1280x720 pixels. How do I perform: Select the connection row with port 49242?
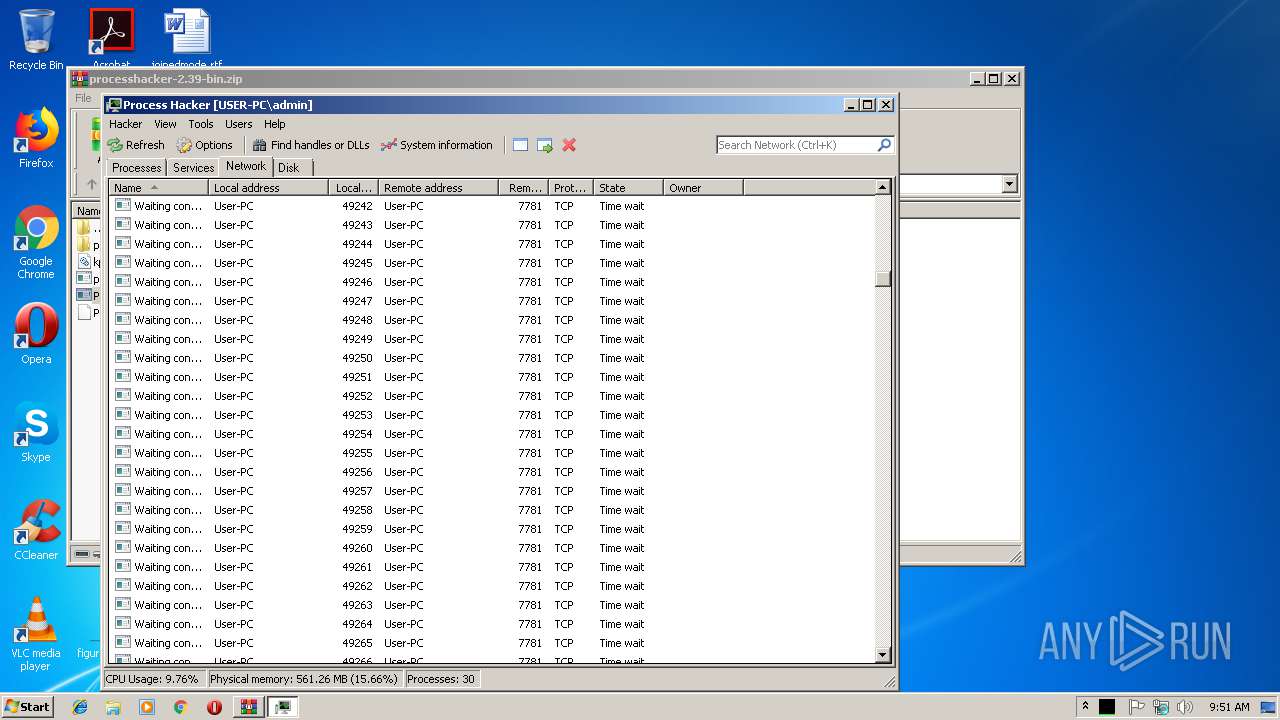point(492,206)
